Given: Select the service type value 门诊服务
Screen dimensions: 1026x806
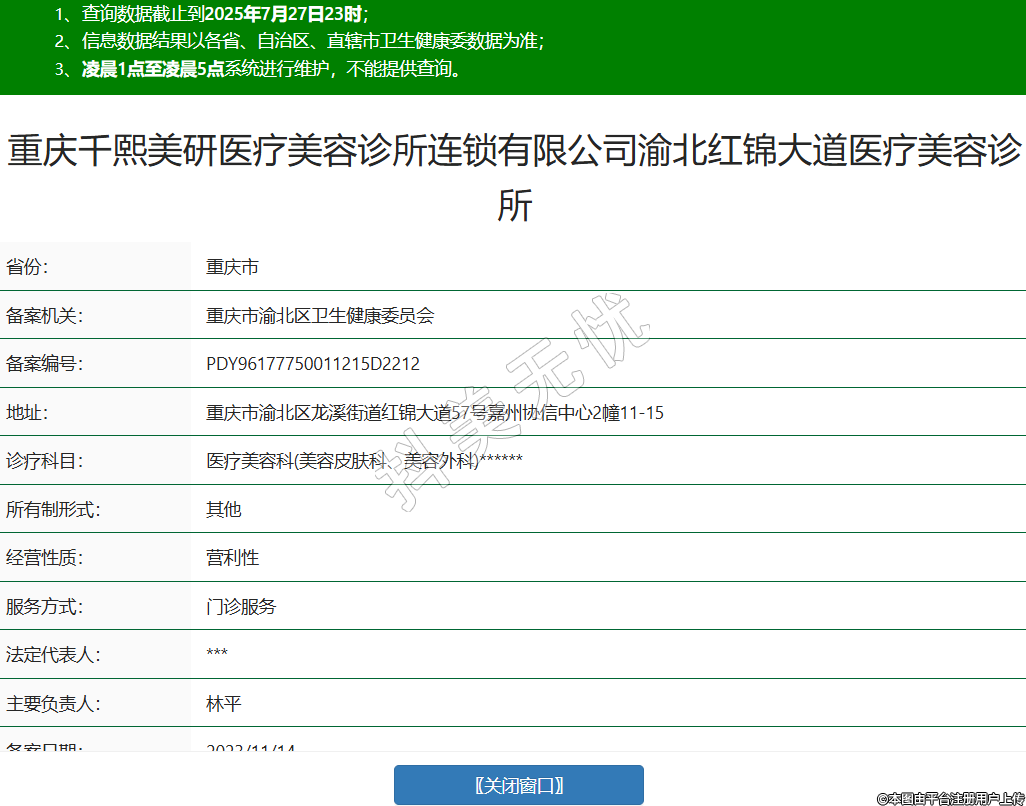Looking at the screenshot, I should (241, 606).
